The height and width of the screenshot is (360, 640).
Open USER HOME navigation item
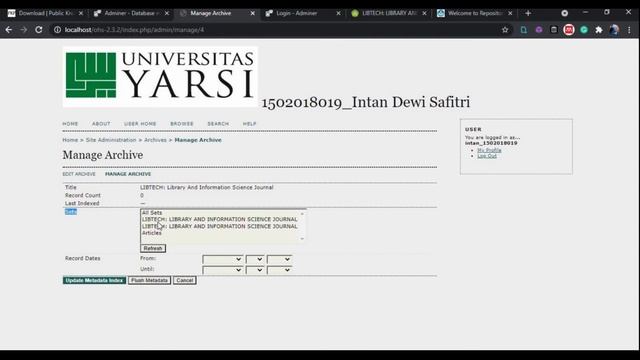coord(140,124)
